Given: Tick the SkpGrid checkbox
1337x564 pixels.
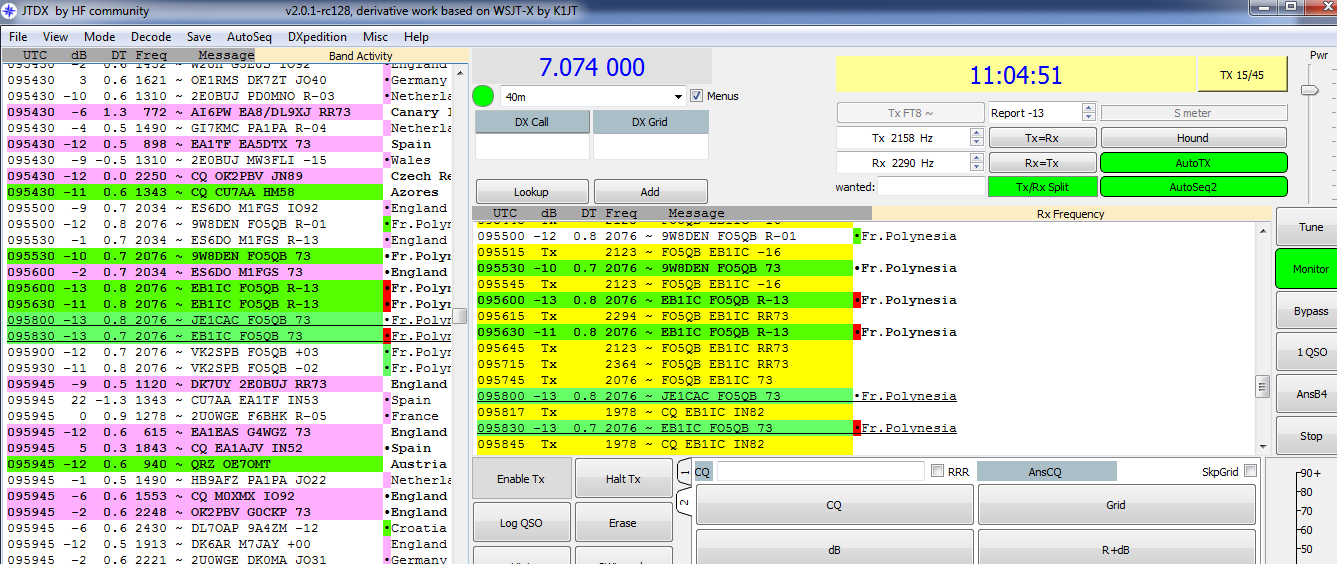Looking at the screenshot, I should (1250, 471).
